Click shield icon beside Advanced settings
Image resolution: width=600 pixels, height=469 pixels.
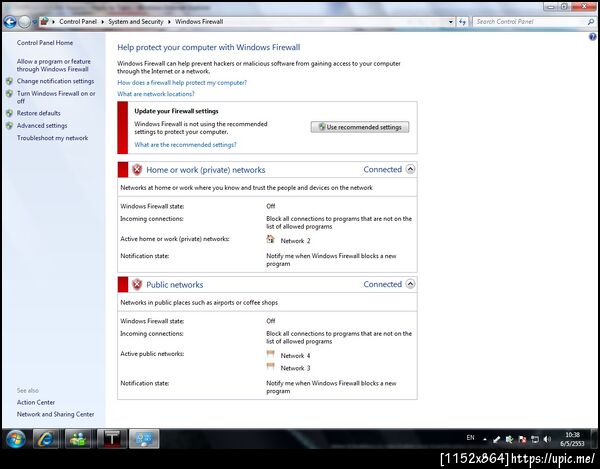pyautogui.click(x=9, y=125)
